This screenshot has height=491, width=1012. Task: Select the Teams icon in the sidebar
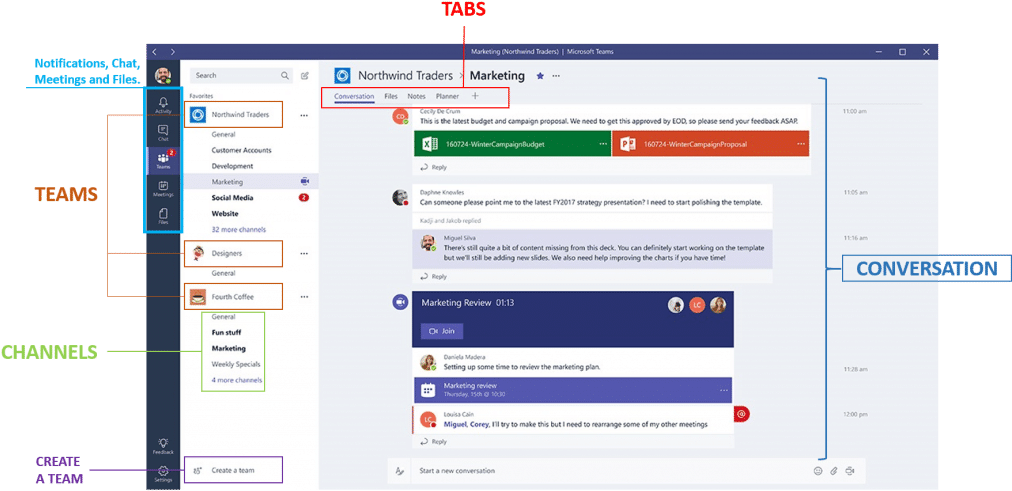[x=163, y=161]
